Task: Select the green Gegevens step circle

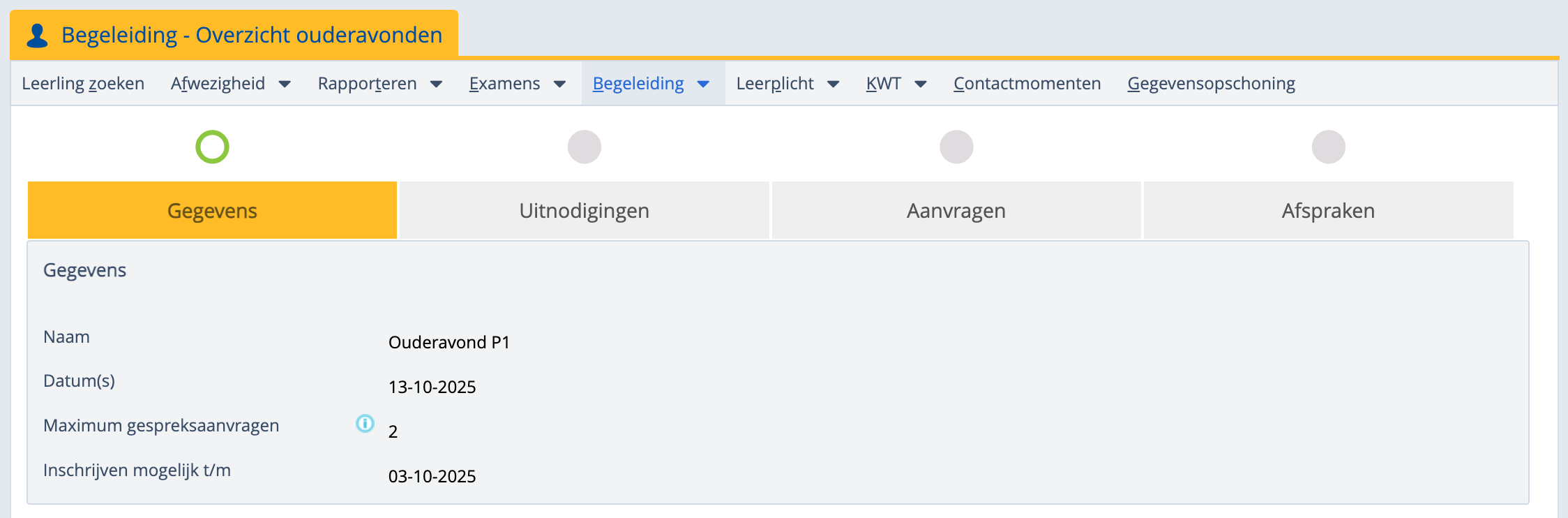Action: (212, 147)
